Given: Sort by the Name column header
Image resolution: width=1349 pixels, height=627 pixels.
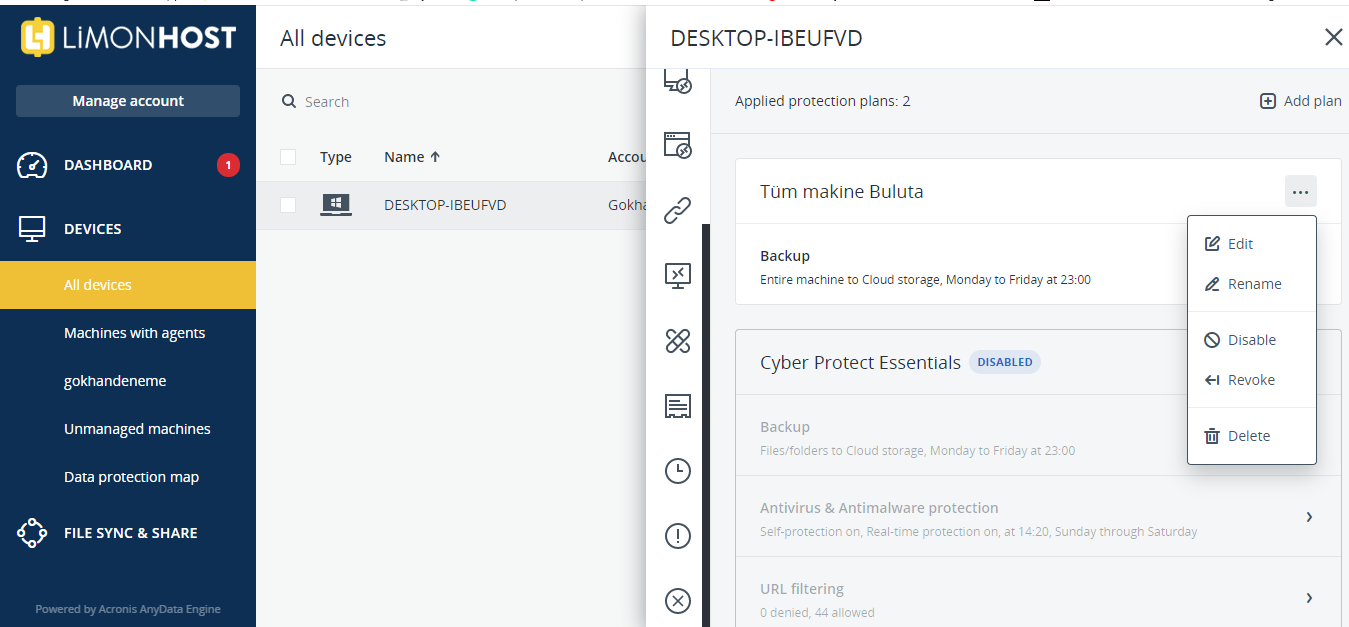Looking at the screenshot, I should point(405,157).
